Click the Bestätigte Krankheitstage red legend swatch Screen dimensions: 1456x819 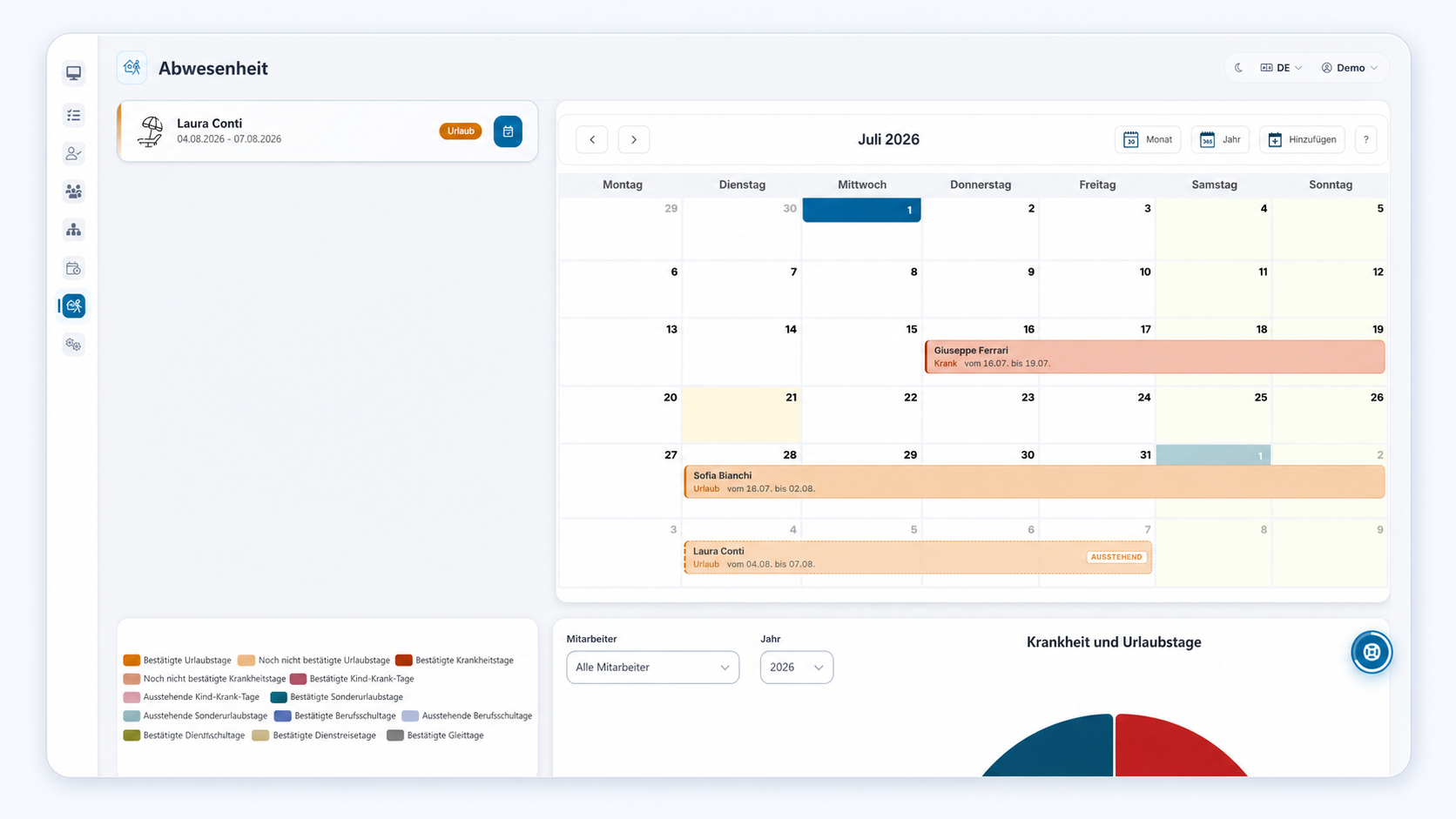click(x=403, y=661)
